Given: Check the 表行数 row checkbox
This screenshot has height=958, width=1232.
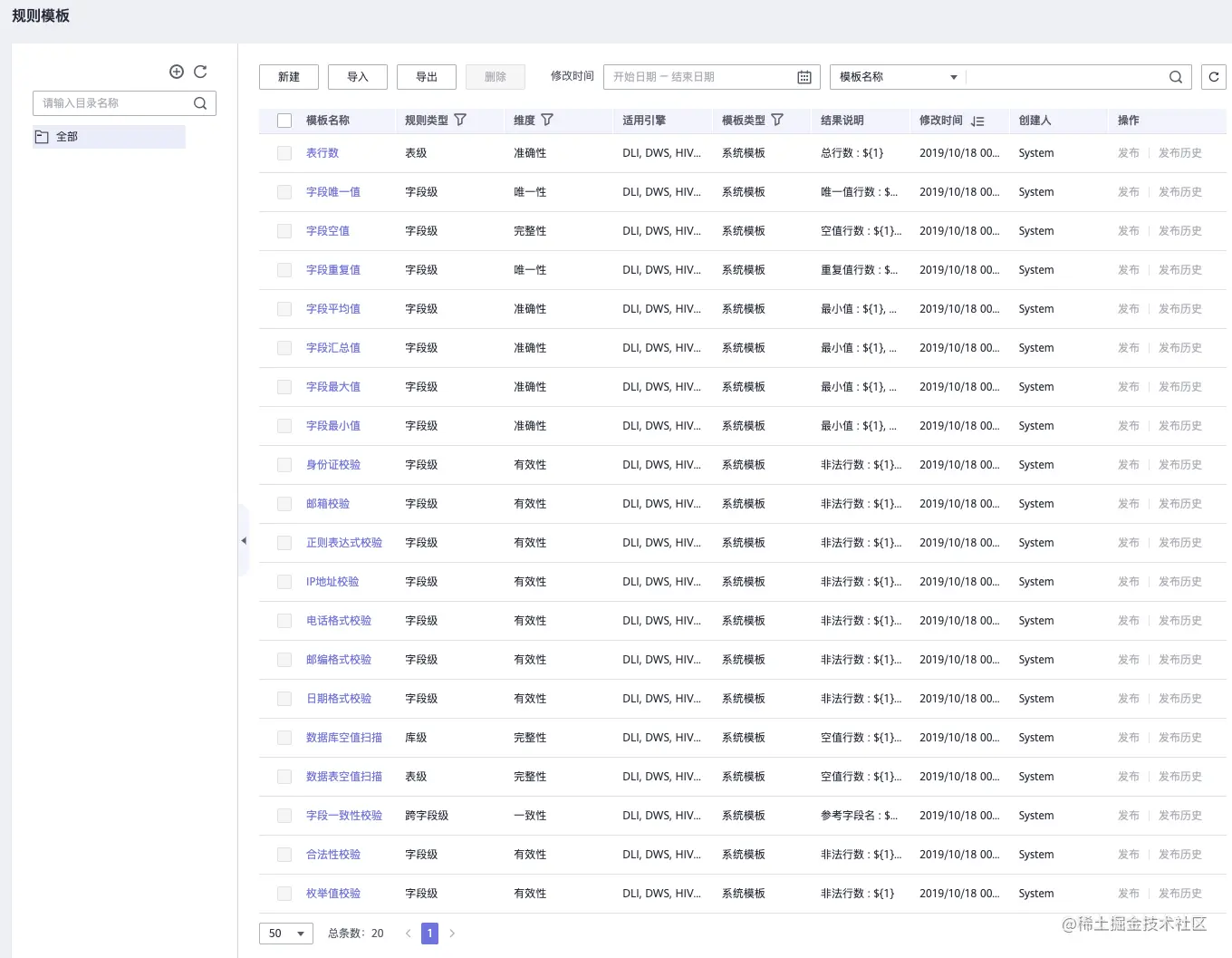Looking at the screenshot, I should (x=284, y=153).
